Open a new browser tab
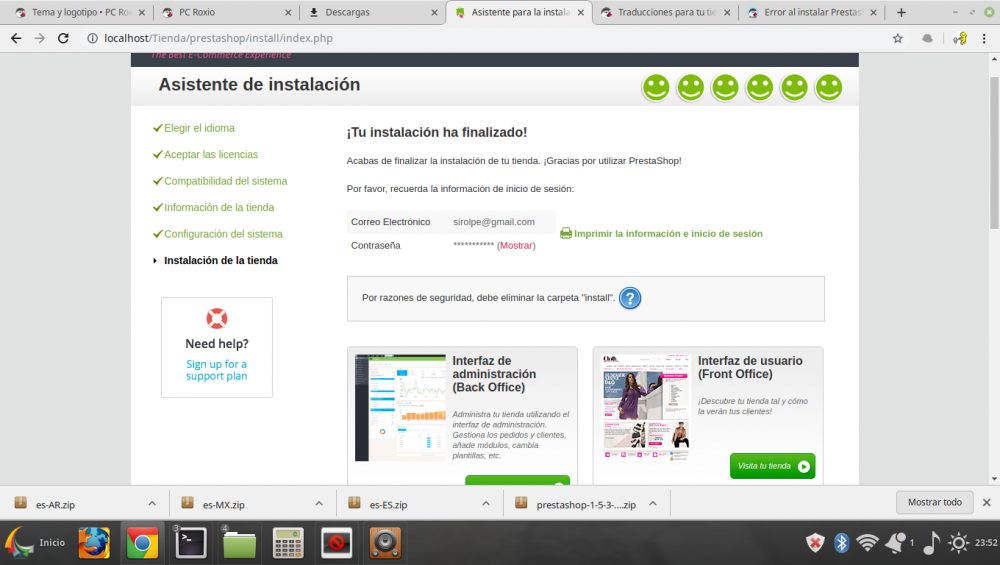Screen dimensions: 1000x565 901,12
